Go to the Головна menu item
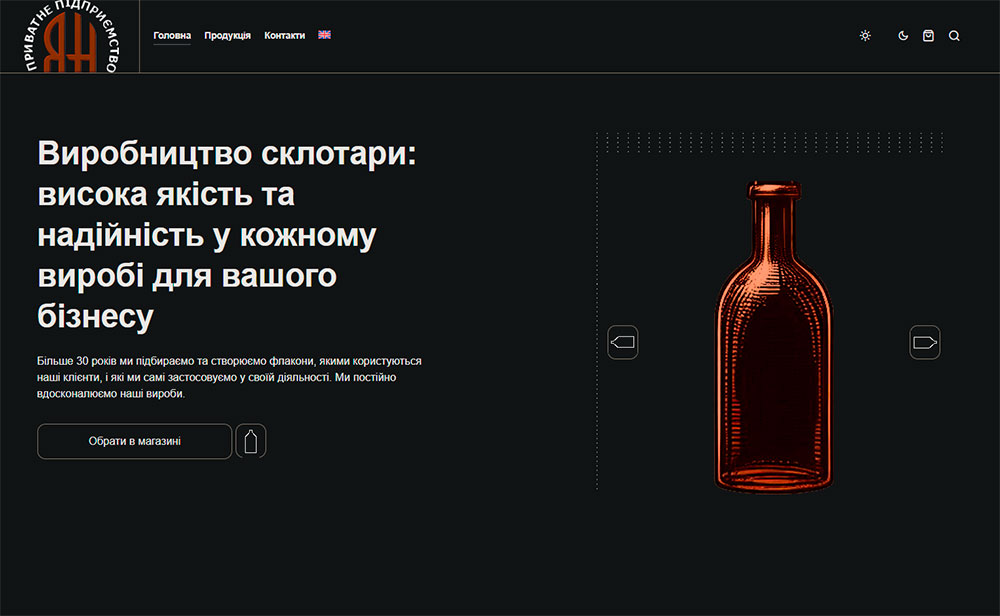Viewport: 1000px width, 616px height. pyautogui.click(x=172, y=36)
